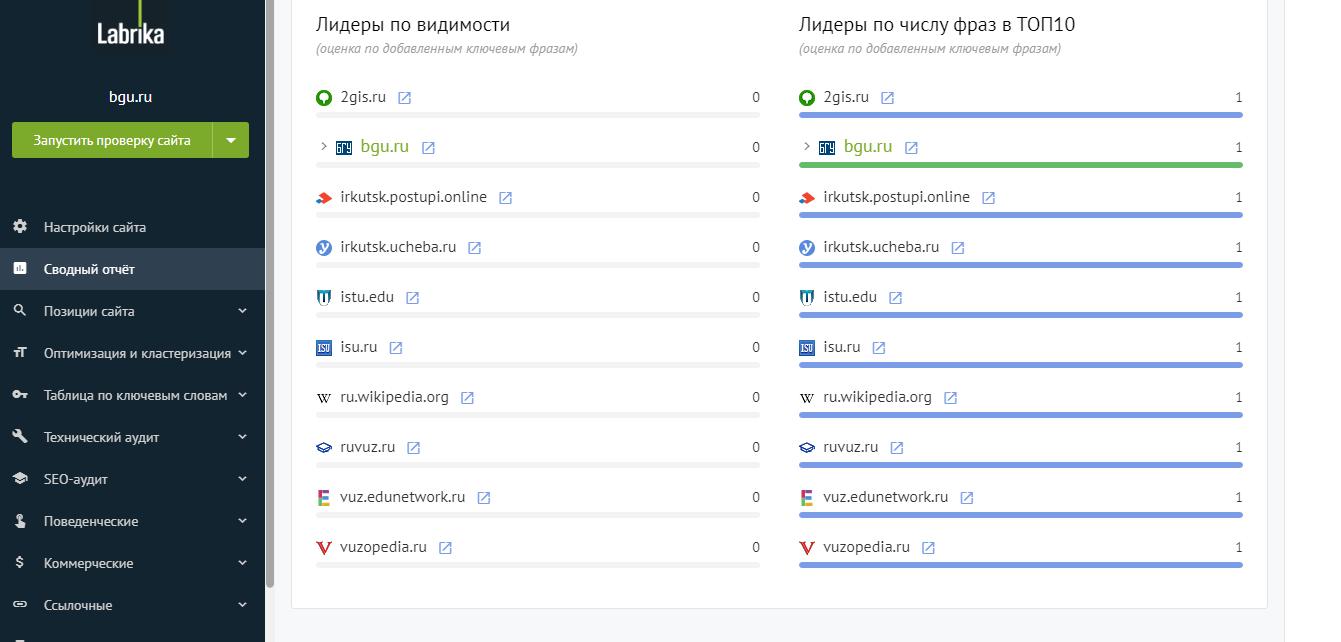
Task: Open Ссылочные menu item
Action: coord(132,605)
